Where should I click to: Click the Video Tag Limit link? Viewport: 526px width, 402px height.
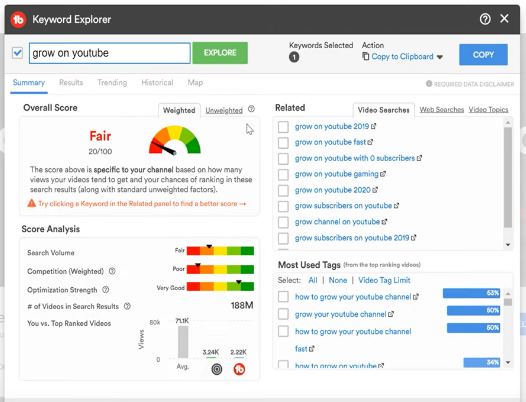pos(384,280)
